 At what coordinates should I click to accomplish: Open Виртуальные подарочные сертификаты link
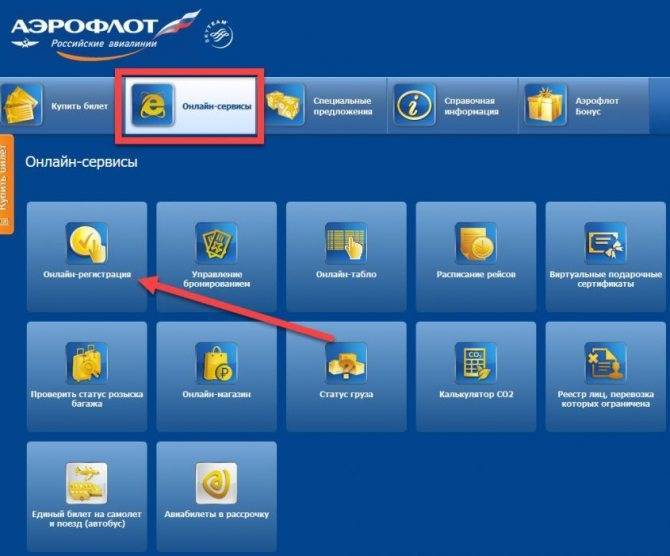pyautogui.click(x=605, y=279)
